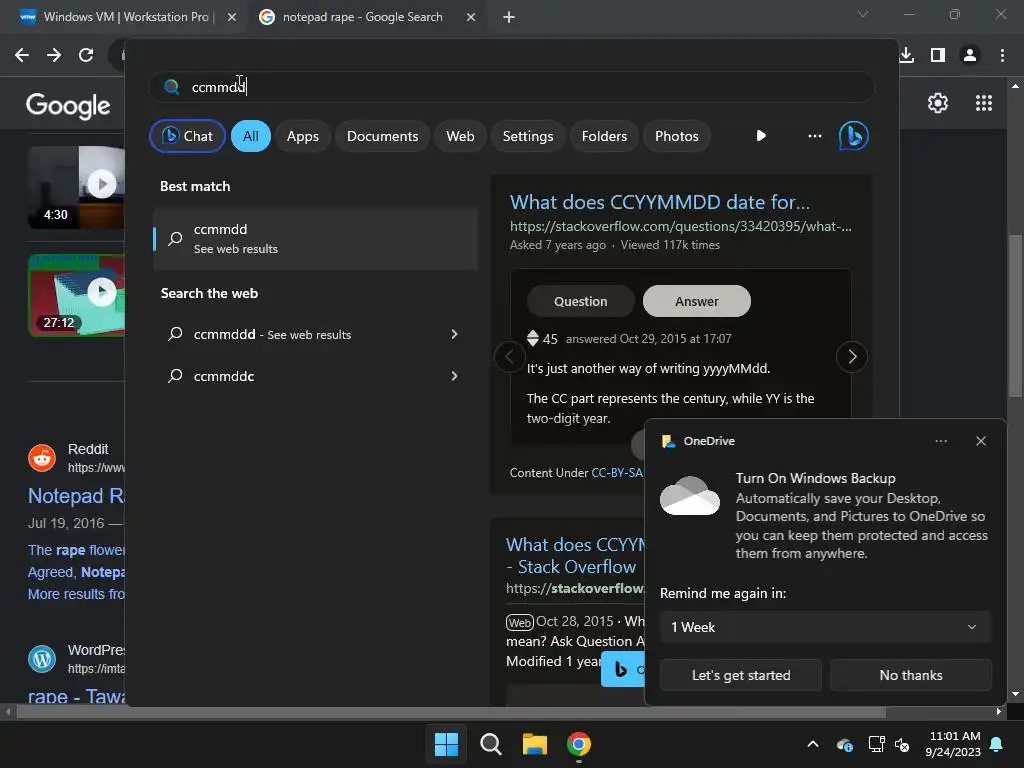The height and width of the screenshot is (768, 1024).
Task: Show the Question tab of StackOverflow card
Action: tap(581, 301)
